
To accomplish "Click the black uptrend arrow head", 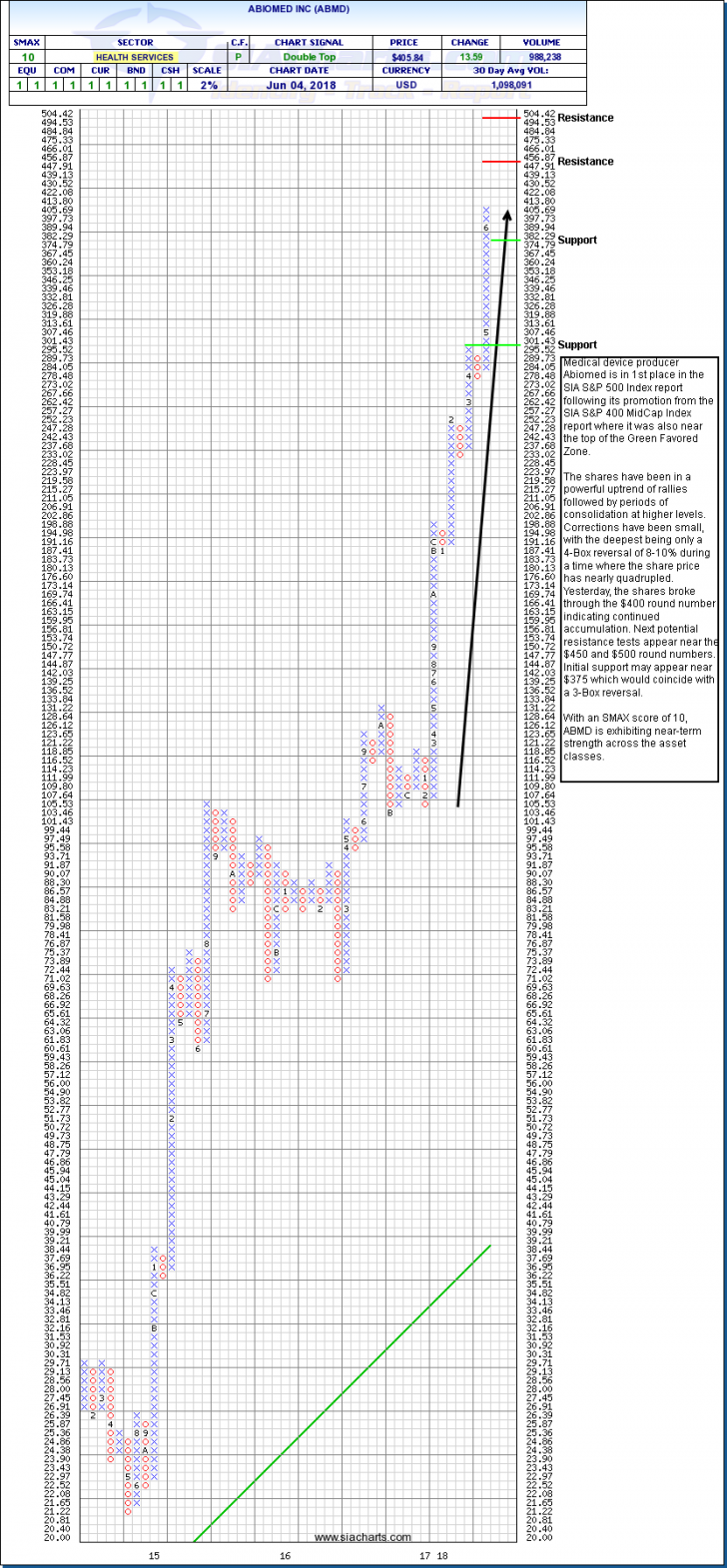I will pos(507,213).
